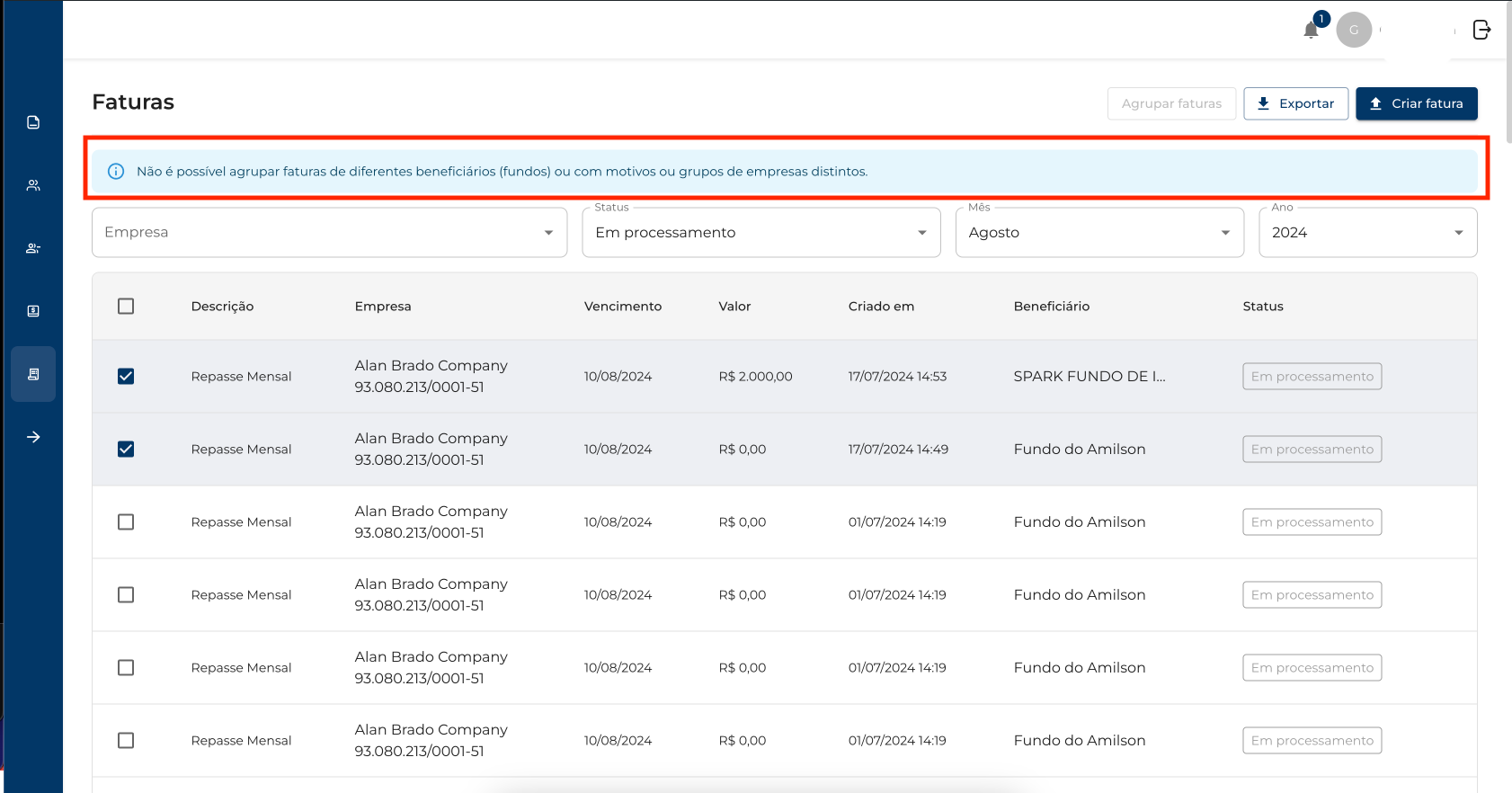Image resolution: width=1512 pixels, height=793 pixels.
Task: Select the highlighted invoices receipt icon in sidebar
Action: pos(33,374)
